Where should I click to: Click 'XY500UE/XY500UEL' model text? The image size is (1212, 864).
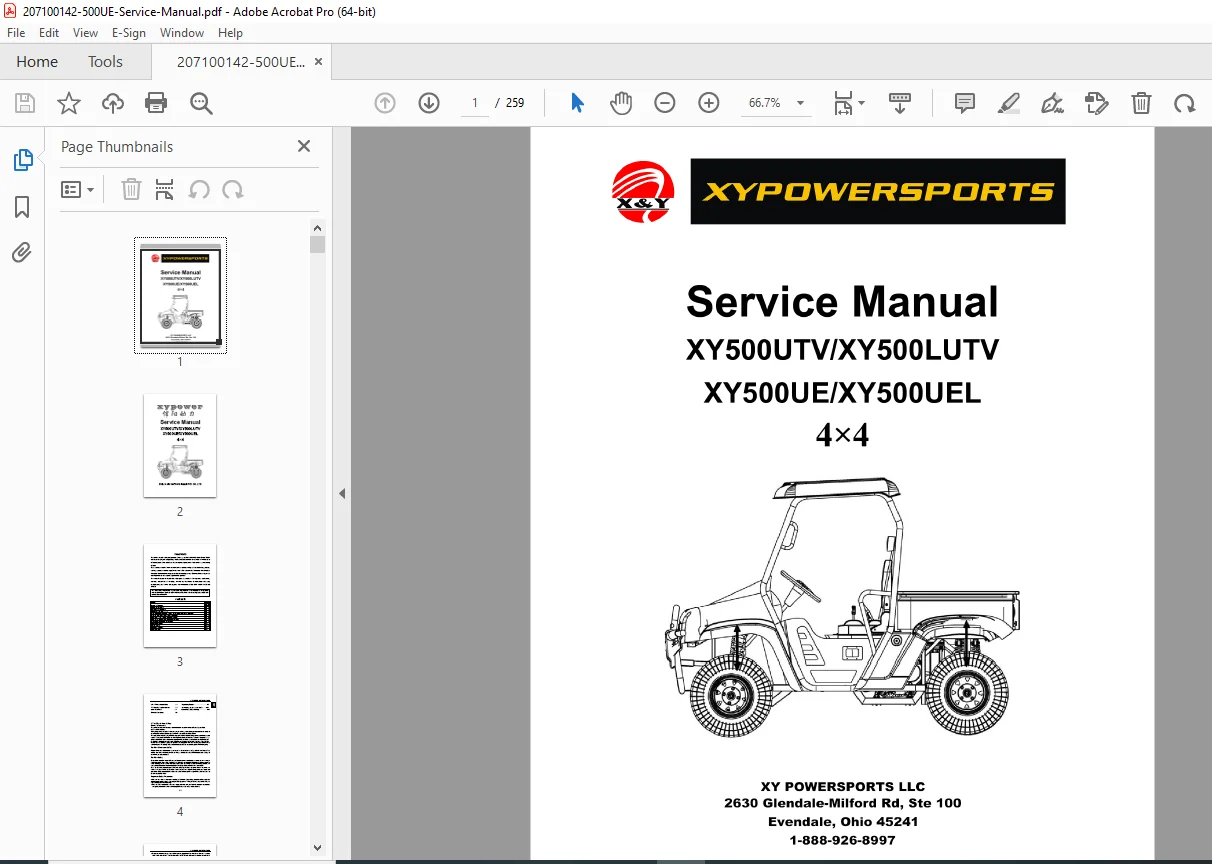pos(842,393)
